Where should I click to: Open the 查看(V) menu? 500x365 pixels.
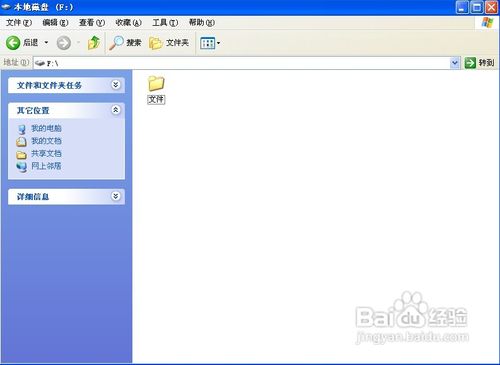(92, 23)
